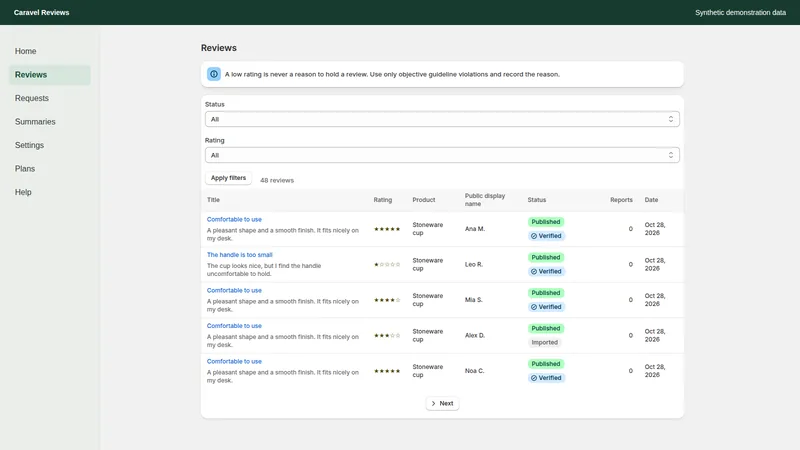Click the name 'Leo R.'

(x=473, y=264)
